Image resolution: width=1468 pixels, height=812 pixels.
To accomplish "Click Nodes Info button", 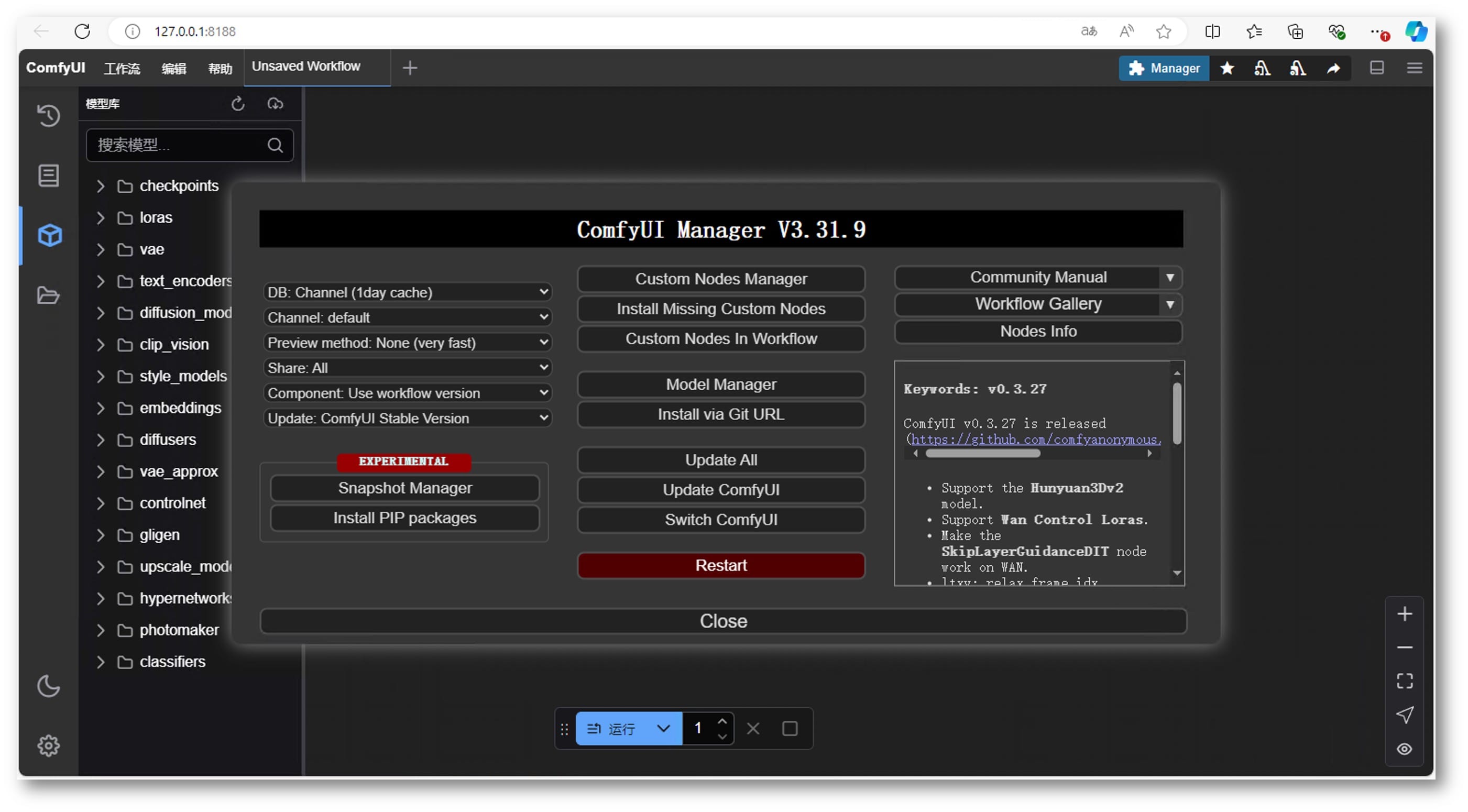I will click(1038, 331).
